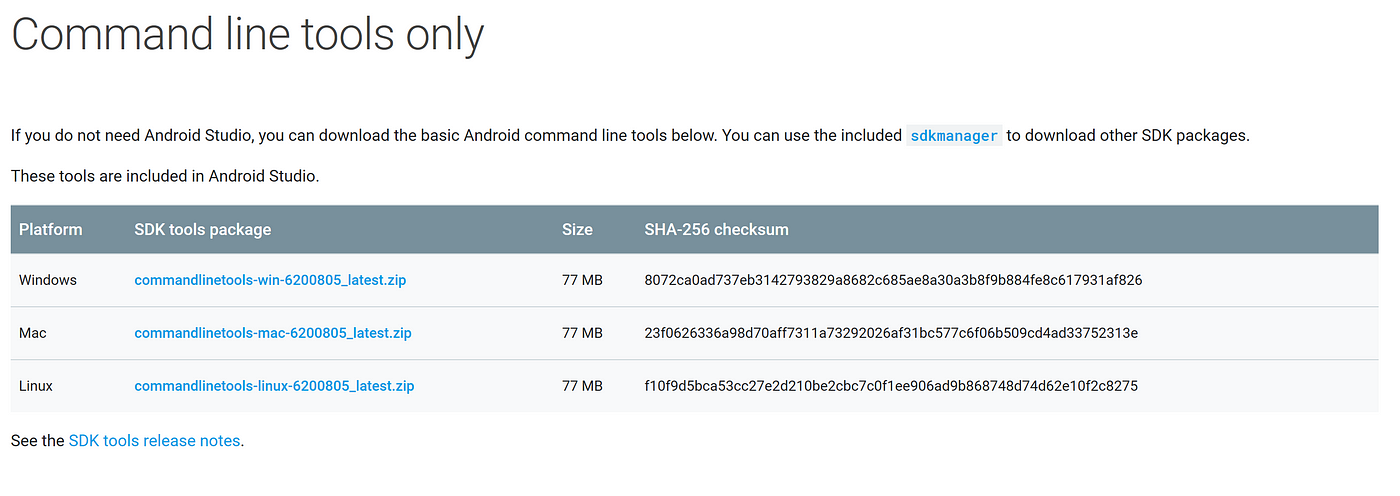Click the 'These tools are included' paragraph
This screenshot has height=496, width=1400.
165,176
